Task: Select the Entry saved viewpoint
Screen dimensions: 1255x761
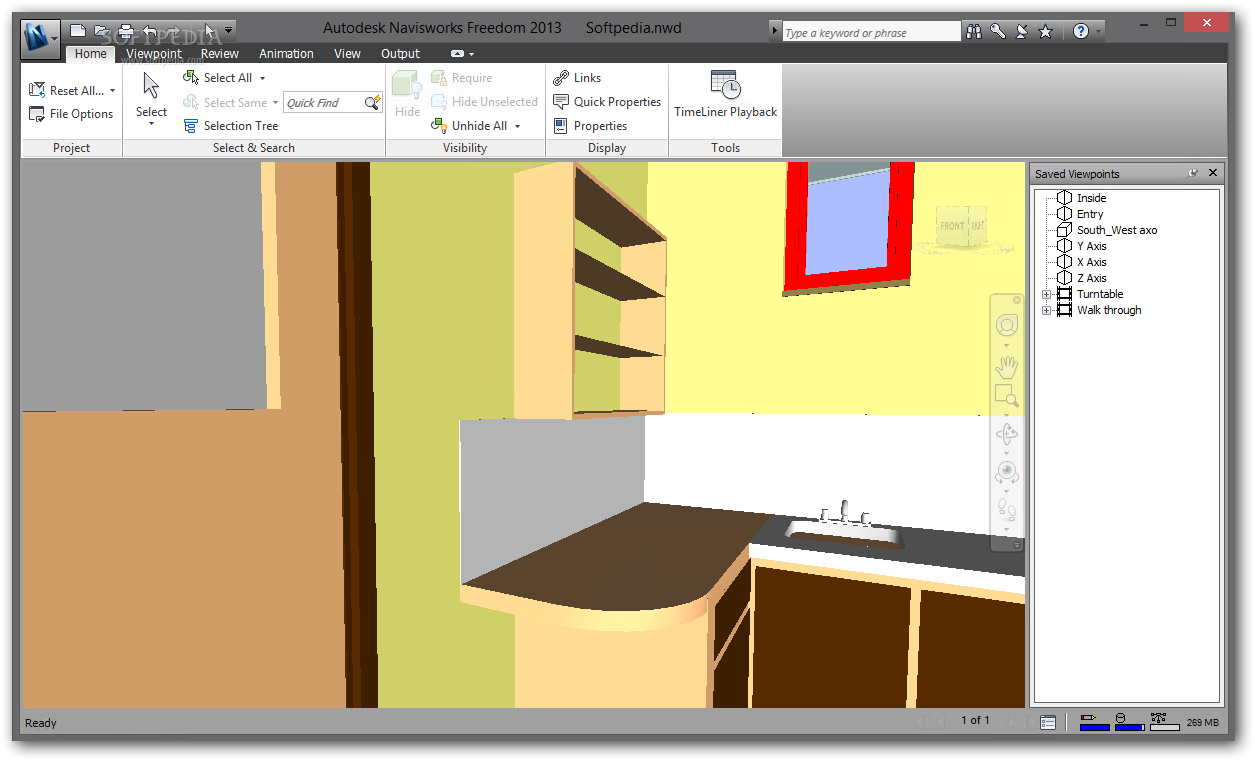Action: 1080,214
